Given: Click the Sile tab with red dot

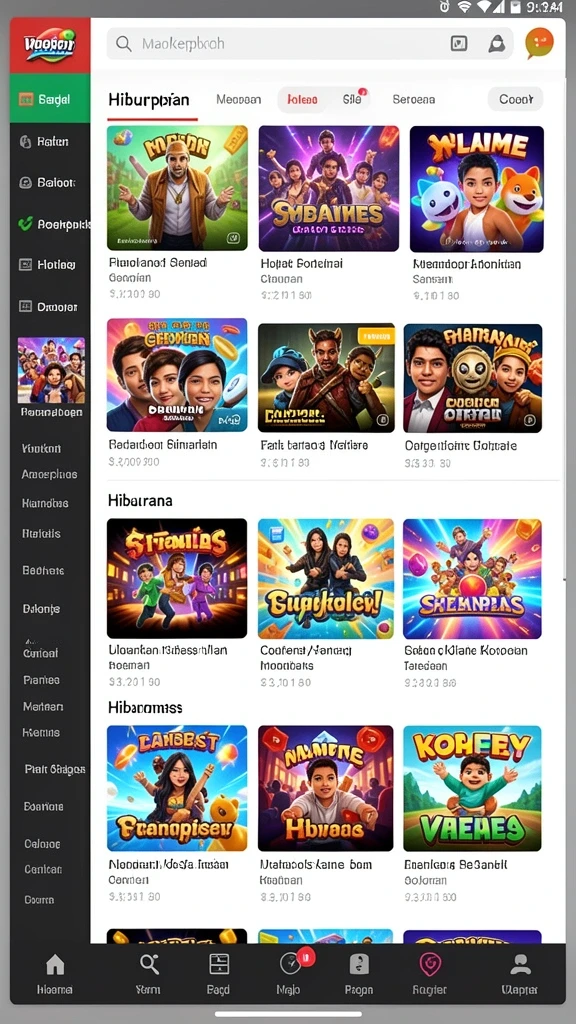Looking at the screenshot, I should pos(353,99).
